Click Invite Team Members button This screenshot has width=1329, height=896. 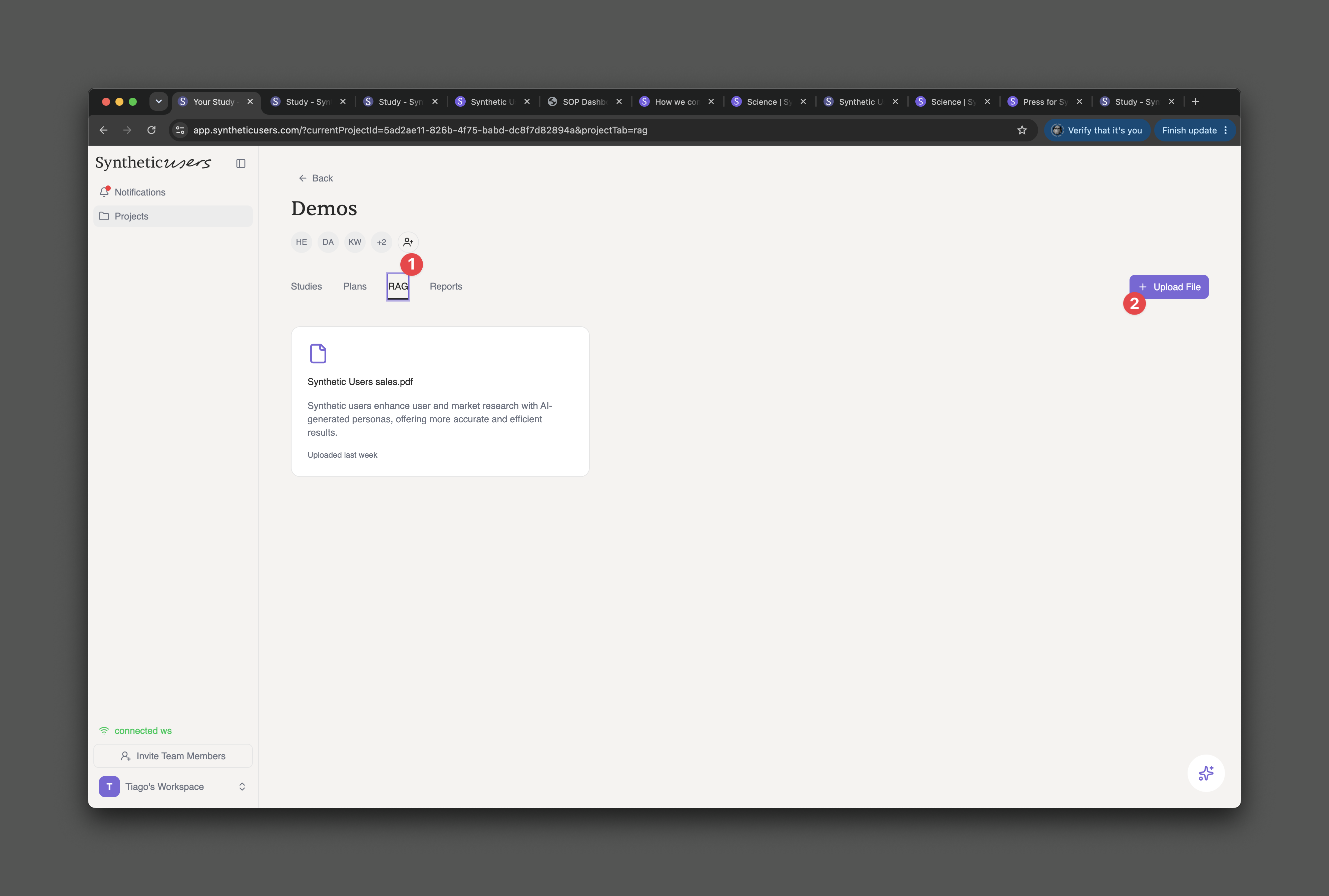coord(173,756)
